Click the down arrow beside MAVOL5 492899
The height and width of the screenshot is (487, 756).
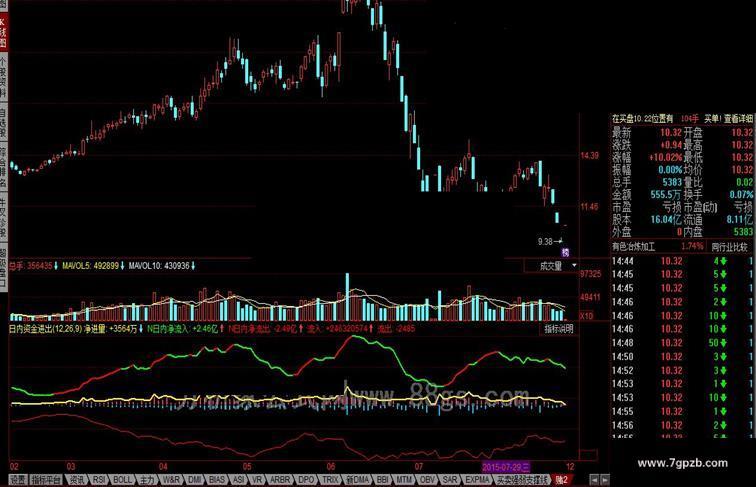pyautogui.click(x=122, y=266)
